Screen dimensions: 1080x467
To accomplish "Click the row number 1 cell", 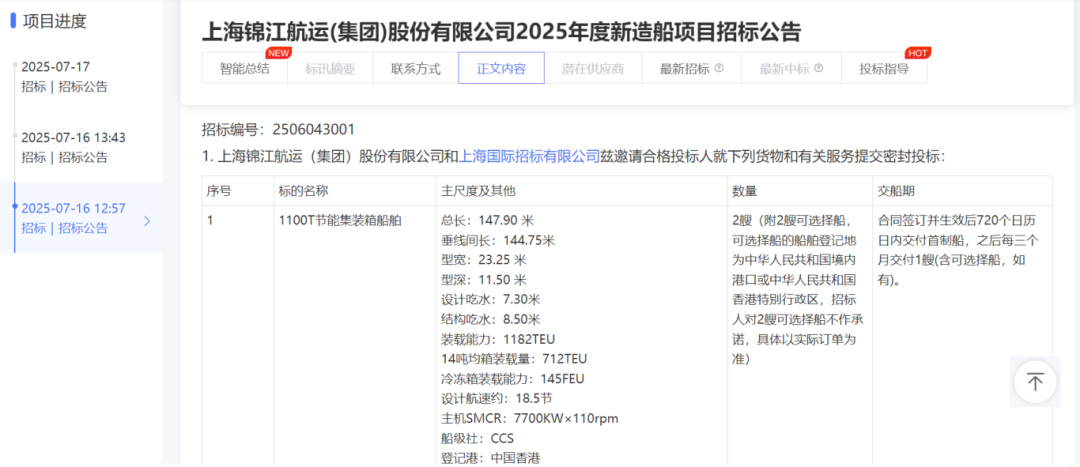I will point(210,220).
